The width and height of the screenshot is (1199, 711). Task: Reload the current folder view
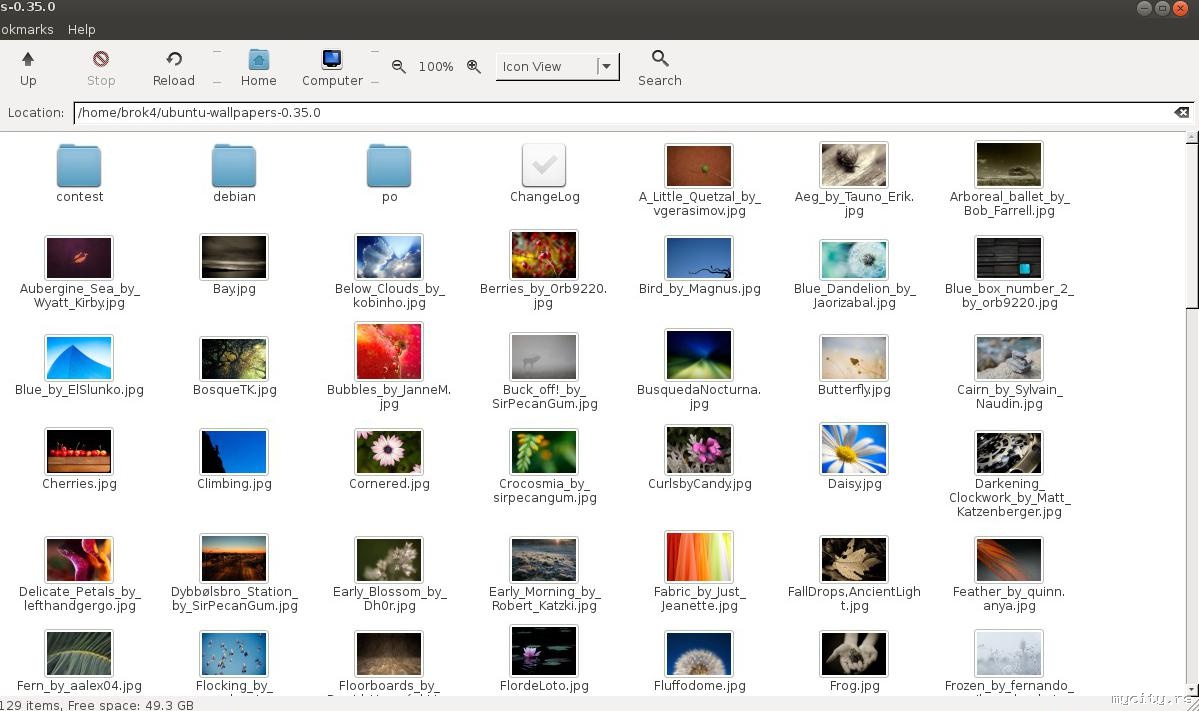tap(174, 68)
